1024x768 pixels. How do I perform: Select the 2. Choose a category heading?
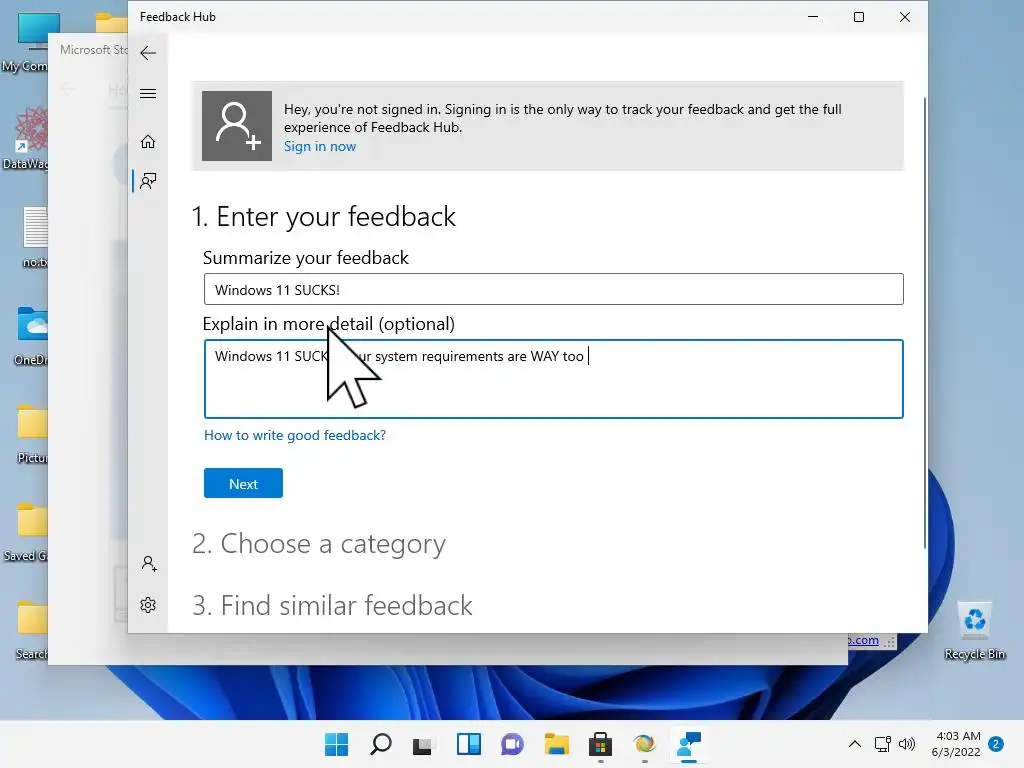(319, 543)
